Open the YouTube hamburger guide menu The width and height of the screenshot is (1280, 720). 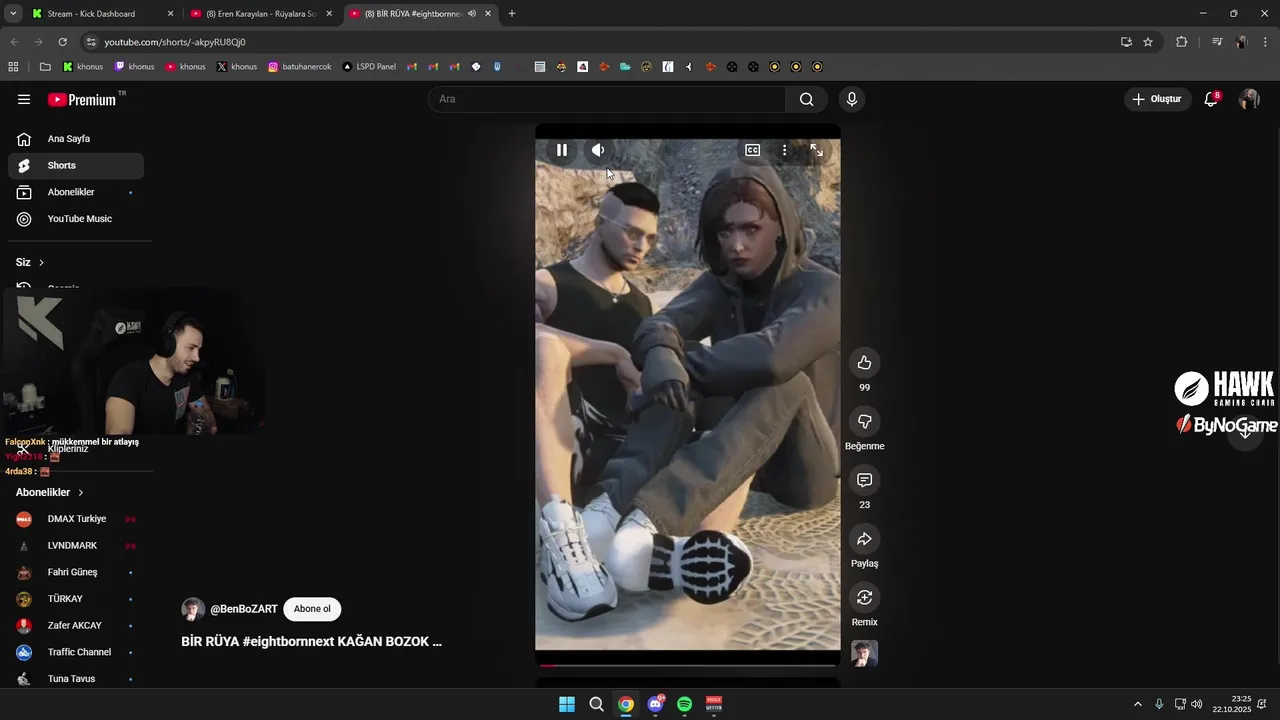point(24,99)
